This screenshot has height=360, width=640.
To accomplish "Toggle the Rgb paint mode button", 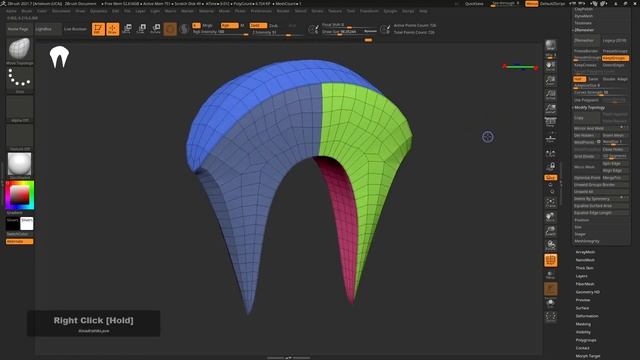I will [229, 25].
